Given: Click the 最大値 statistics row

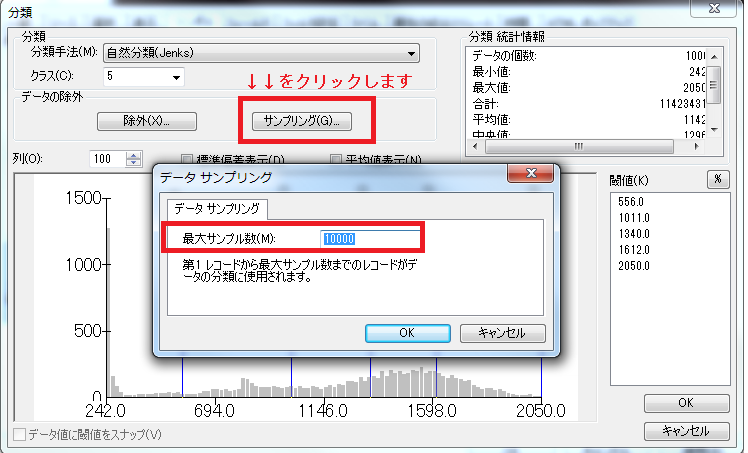Looking at the screenshot, I should (588, 88).
